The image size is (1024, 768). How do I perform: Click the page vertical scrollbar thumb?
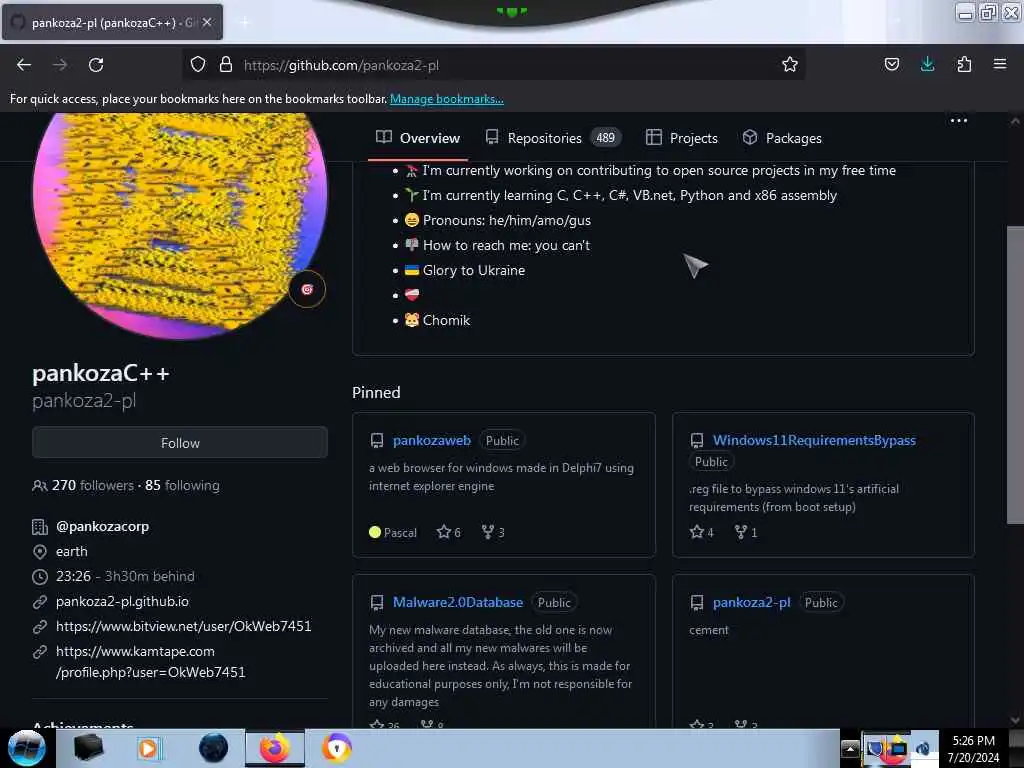[x=1015, y=375]
